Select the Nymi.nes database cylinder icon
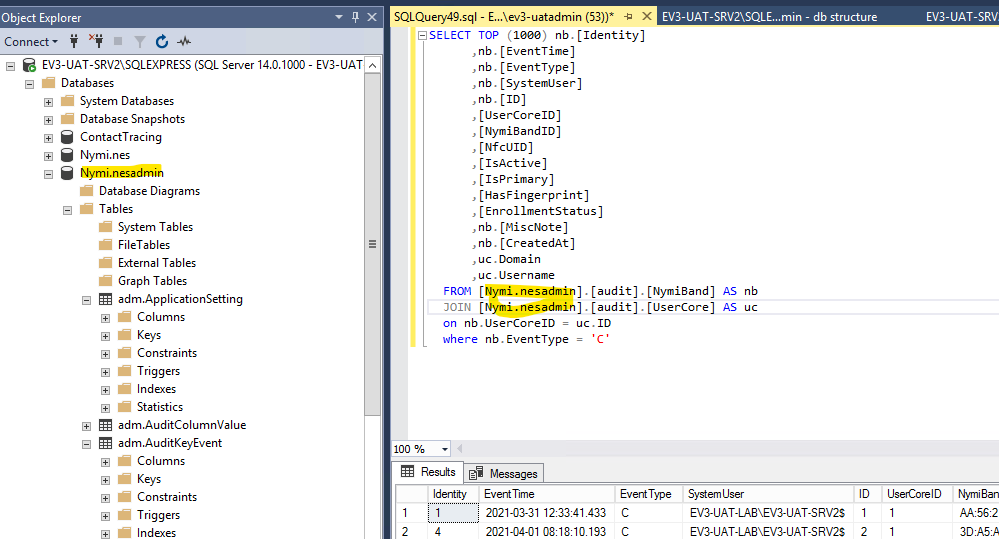The height and width of the screenshot is (539, 999). point(67,155)
